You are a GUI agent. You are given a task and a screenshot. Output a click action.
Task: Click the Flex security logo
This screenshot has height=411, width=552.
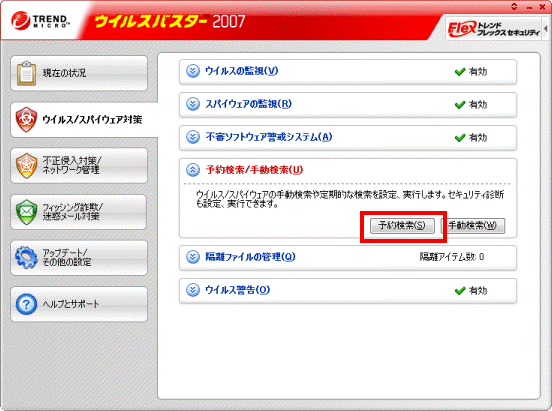(x=494, y=29)
